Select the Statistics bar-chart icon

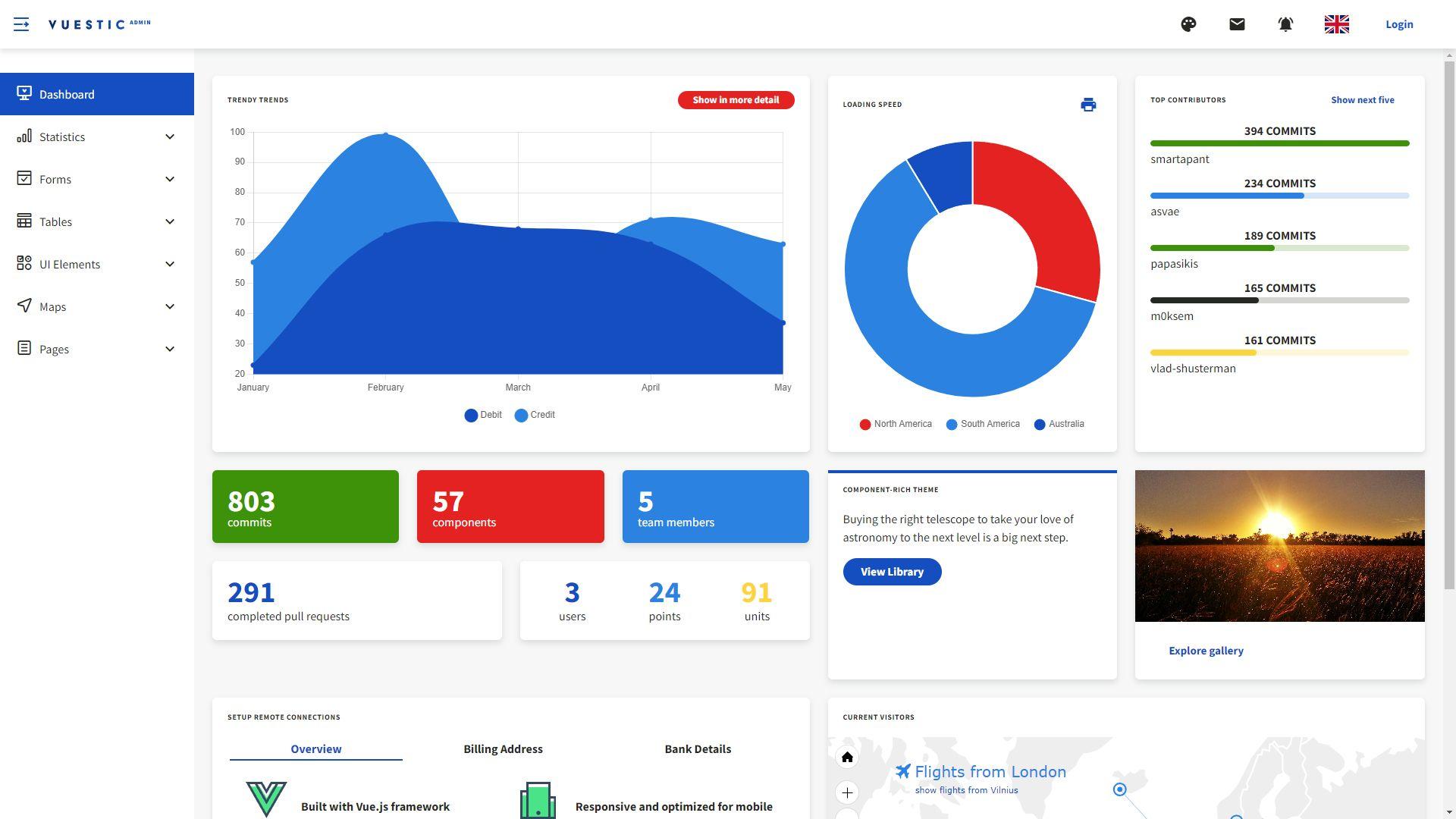(x=24, y=136)
